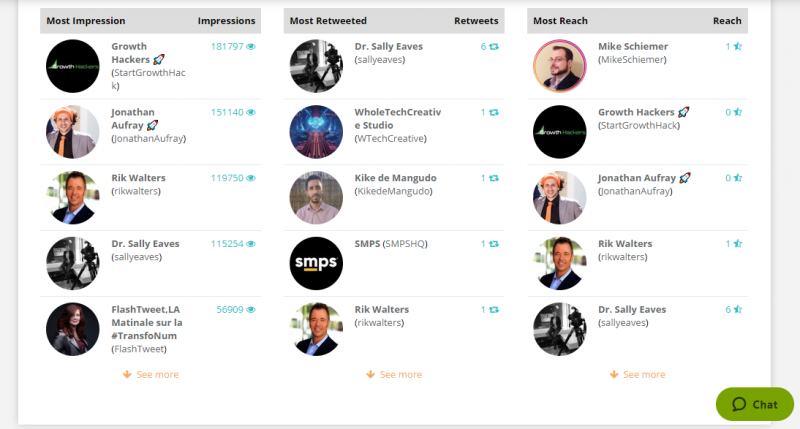The image size is (800, 429).
Task: Click Mike Schiemer's profile picture
Action: 560,67
